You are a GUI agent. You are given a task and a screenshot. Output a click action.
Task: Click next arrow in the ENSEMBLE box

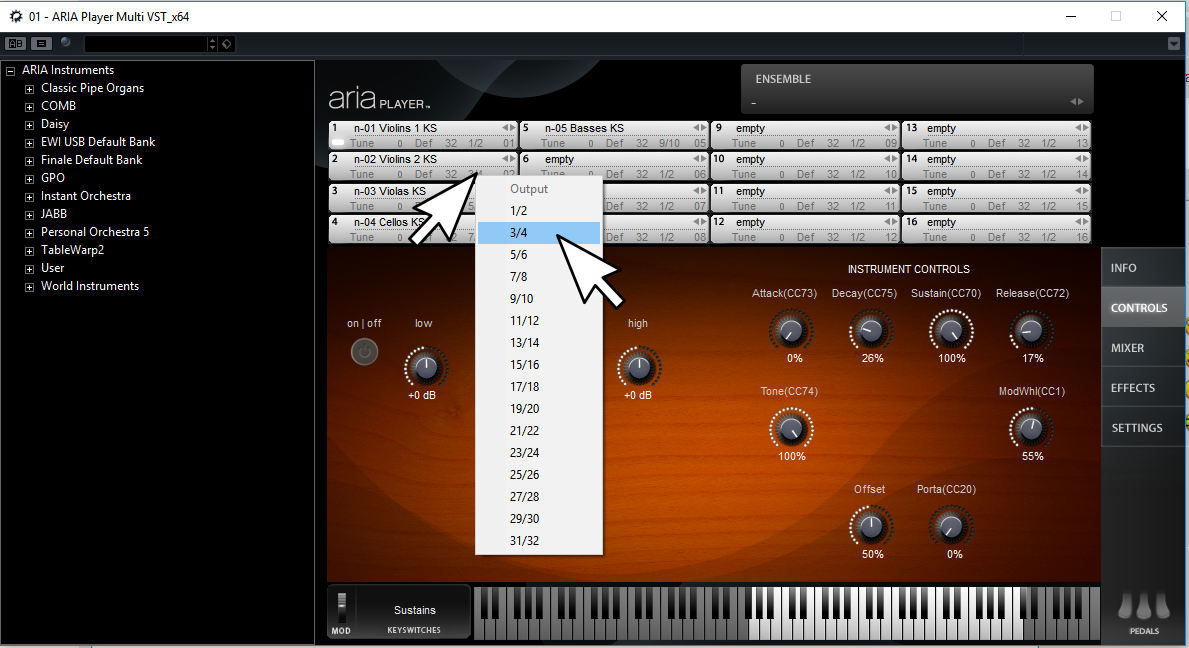click(x=1081, y=102)
